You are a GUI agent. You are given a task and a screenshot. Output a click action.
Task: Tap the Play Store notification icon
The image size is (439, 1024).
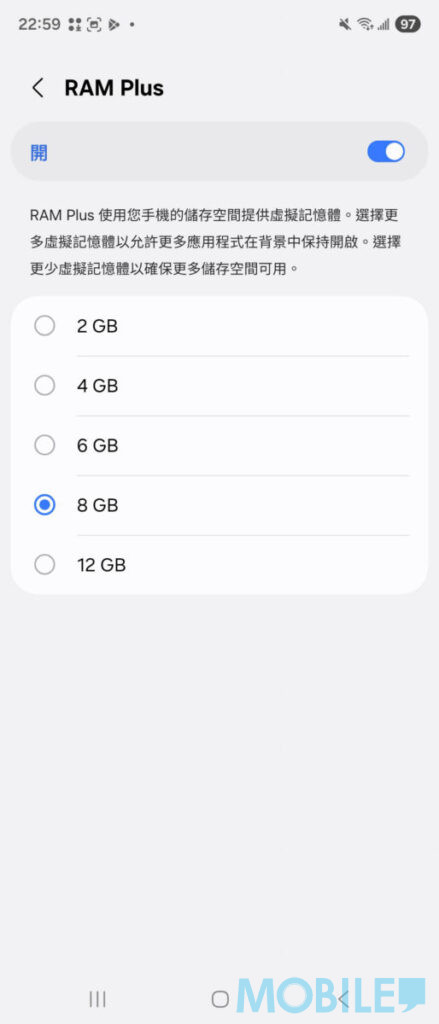point(114,25)
